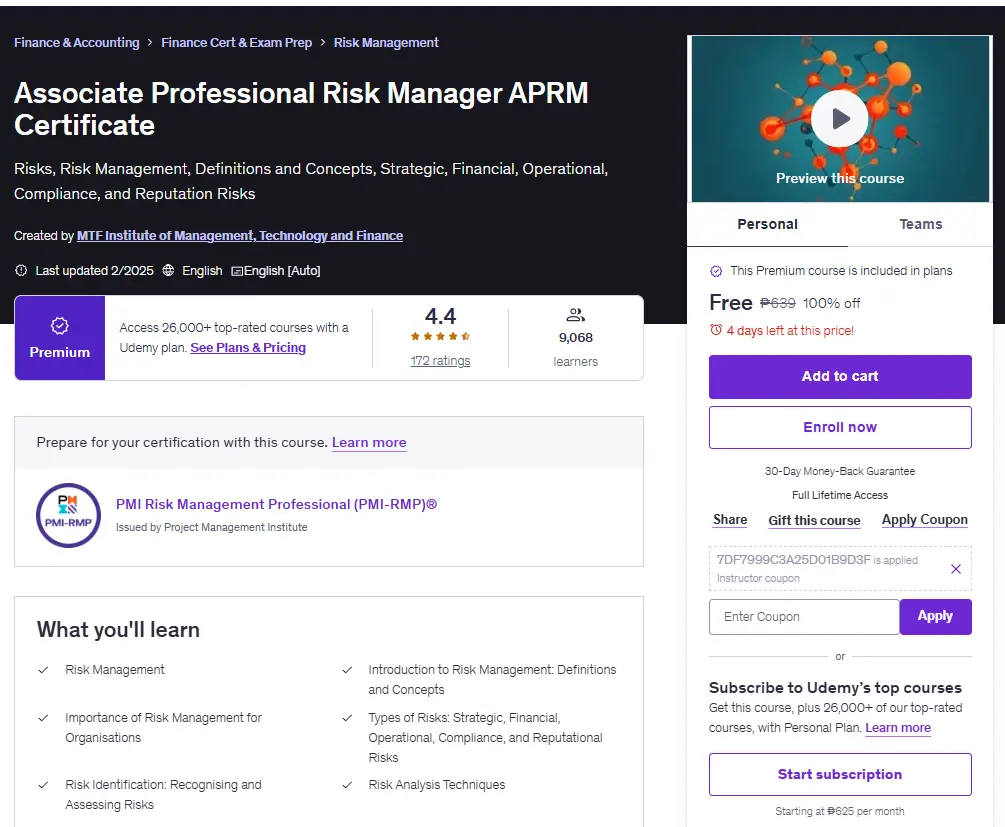Click the Add to cart button
This screenshot has width=1005, height=827.
(840, 376)
